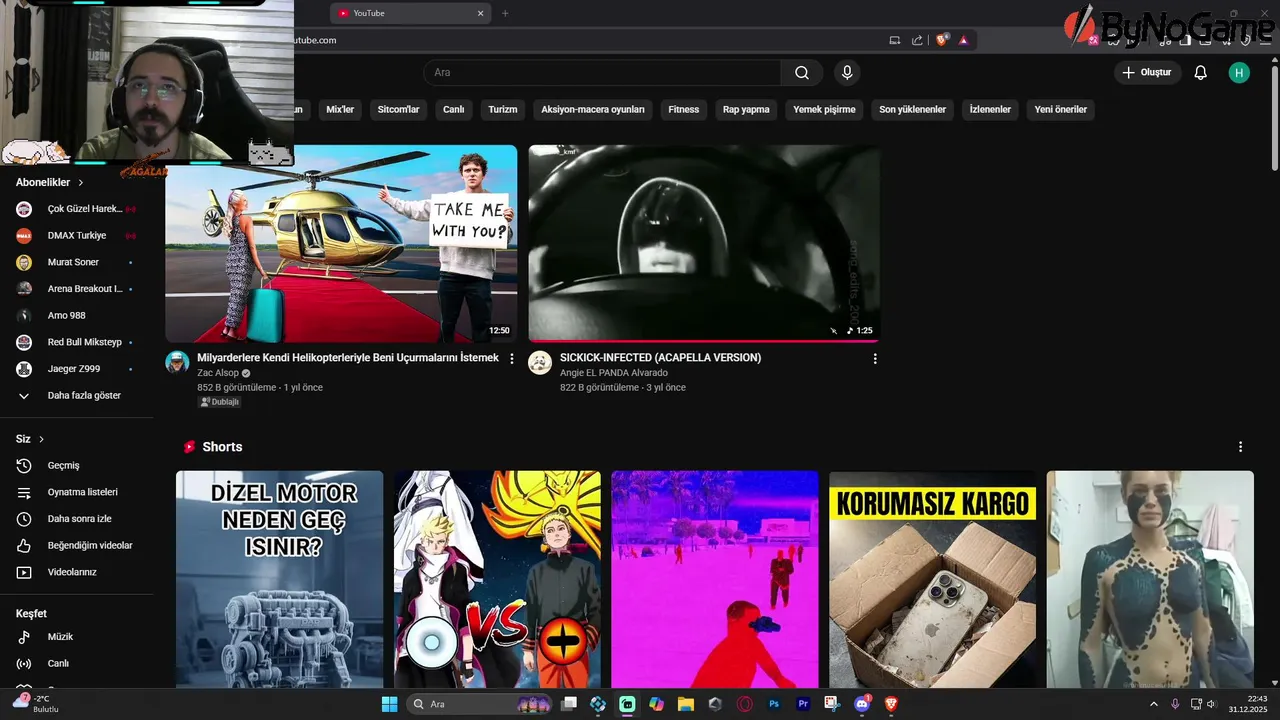Click the Milyarderlere Kendi Helikopterleriyle video title
Screen dimensions: 1280x720
348,358
